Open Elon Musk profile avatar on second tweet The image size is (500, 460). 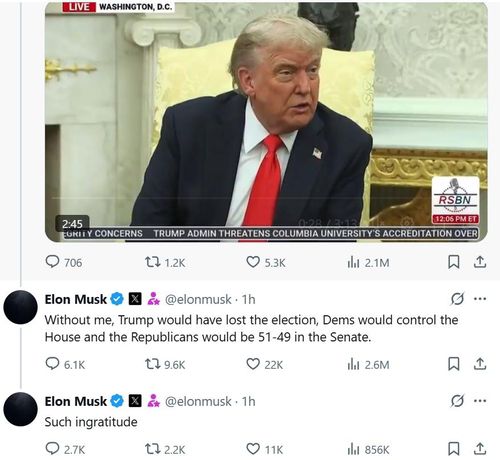[x=20, y=409]
